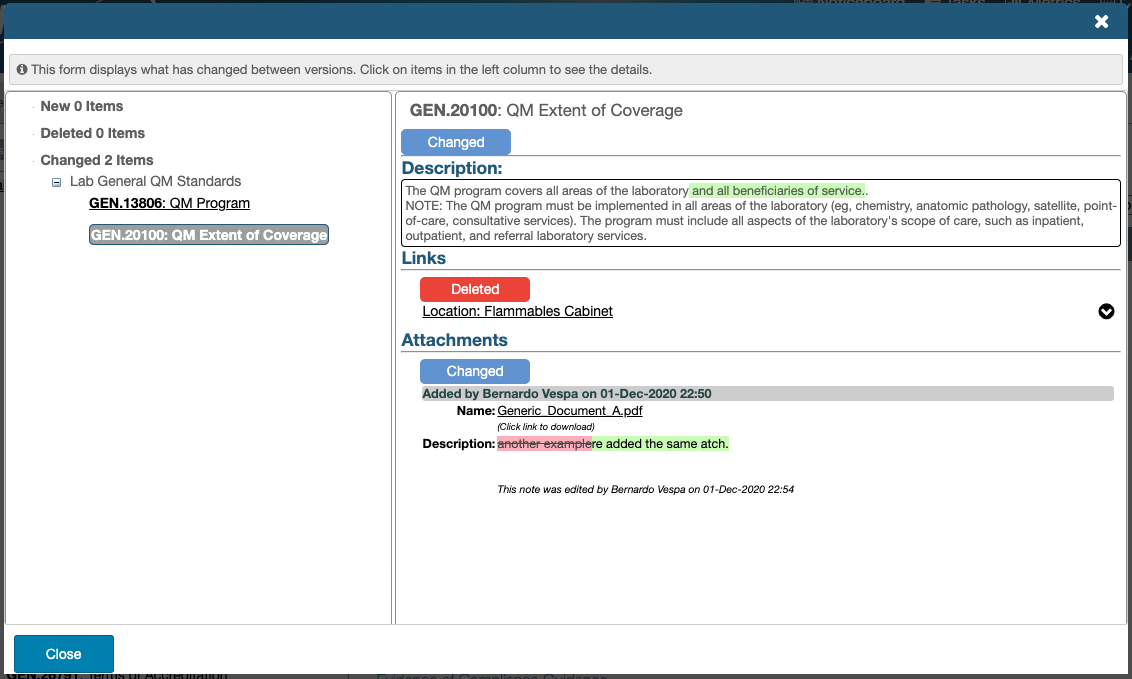
Task: Click the info icon in the banner
Action: click(22, 69)
